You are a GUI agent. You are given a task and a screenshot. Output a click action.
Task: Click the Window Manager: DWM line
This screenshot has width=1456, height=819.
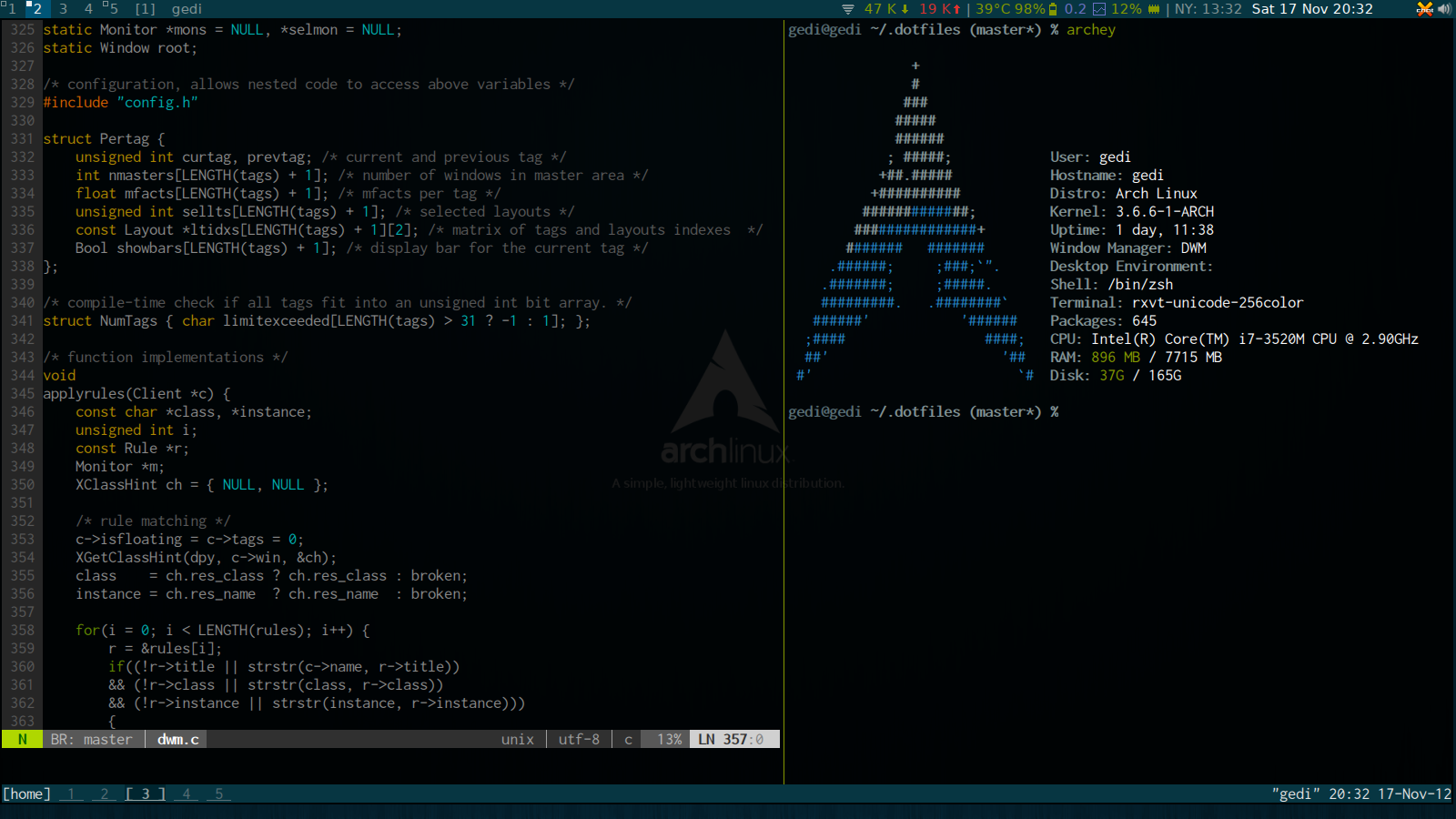pyautogui.click(x=1127, y=248)
